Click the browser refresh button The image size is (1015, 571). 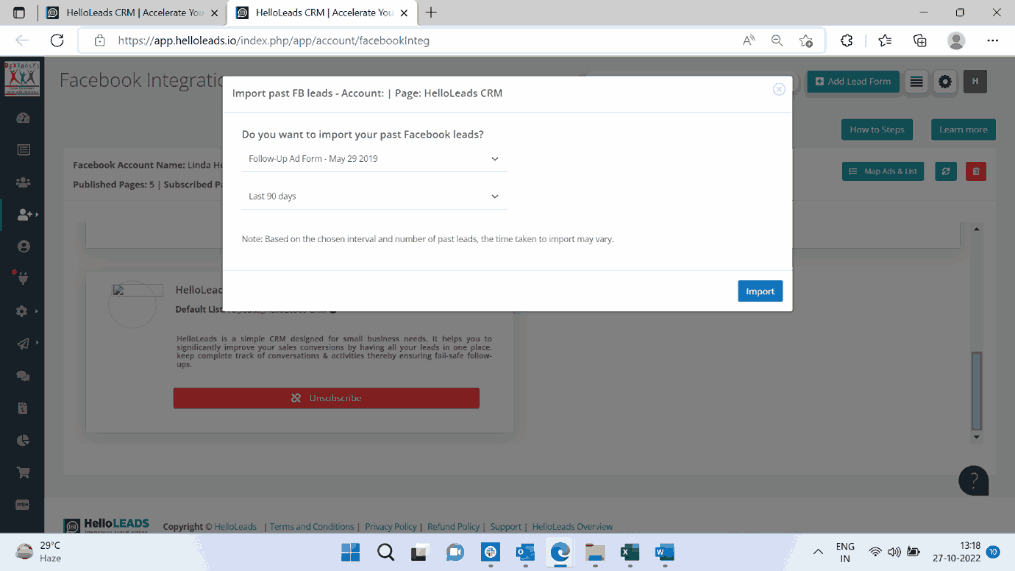point(57,40)
